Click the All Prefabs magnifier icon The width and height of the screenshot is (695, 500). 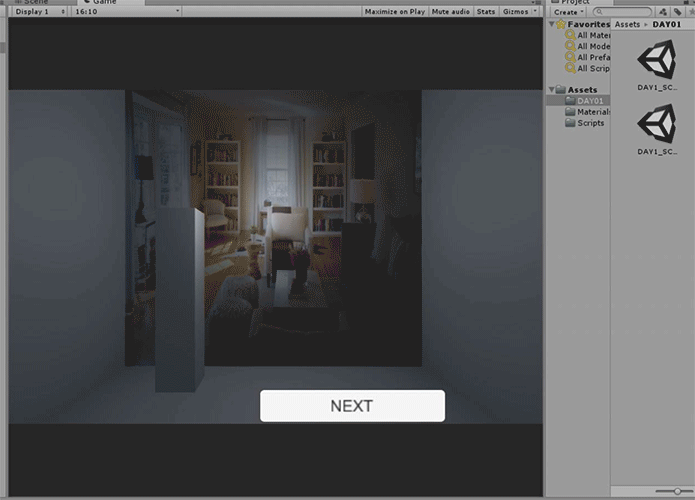pyautogui.click(x=570, y=57)
